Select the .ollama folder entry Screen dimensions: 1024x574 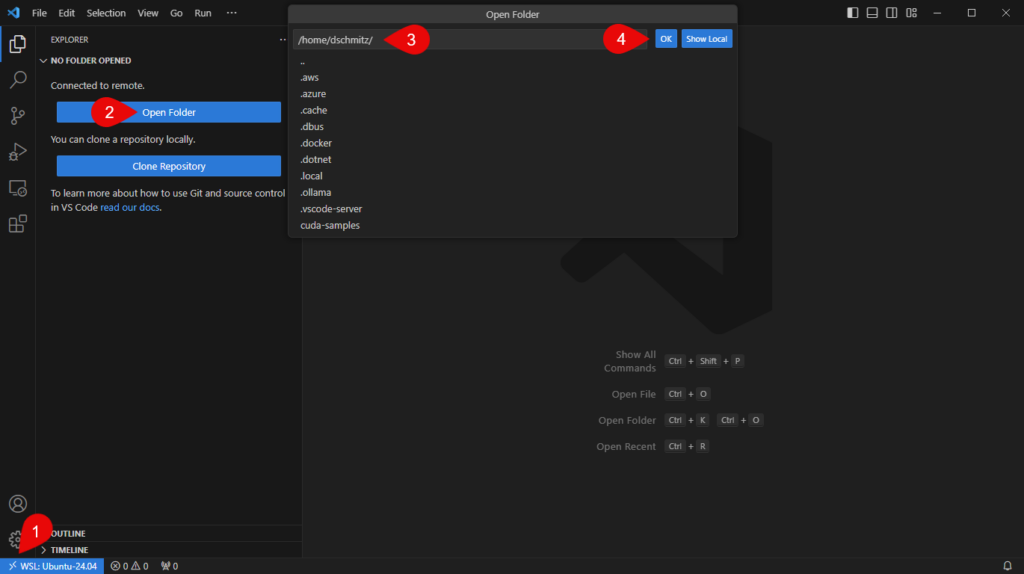click(x=513, y=193)
